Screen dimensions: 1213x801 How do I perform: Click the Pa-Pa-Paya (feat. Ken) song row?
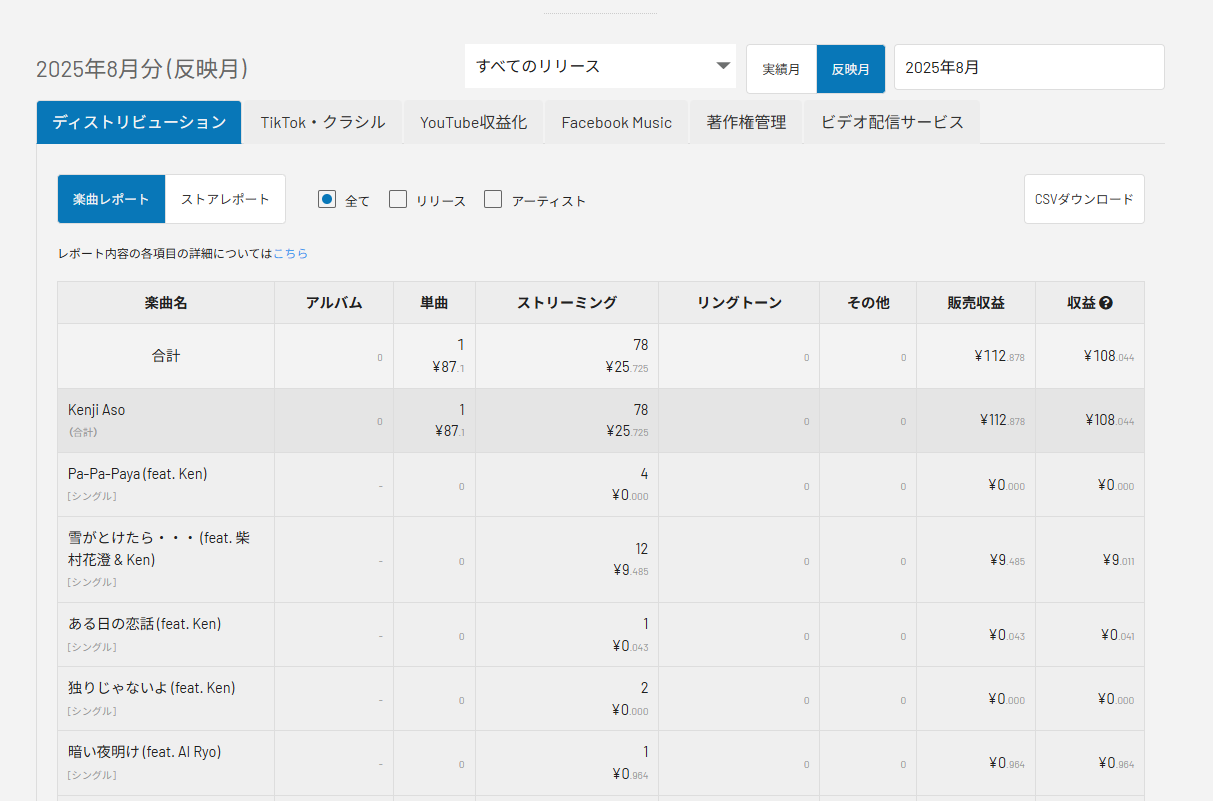coord(137,474)
